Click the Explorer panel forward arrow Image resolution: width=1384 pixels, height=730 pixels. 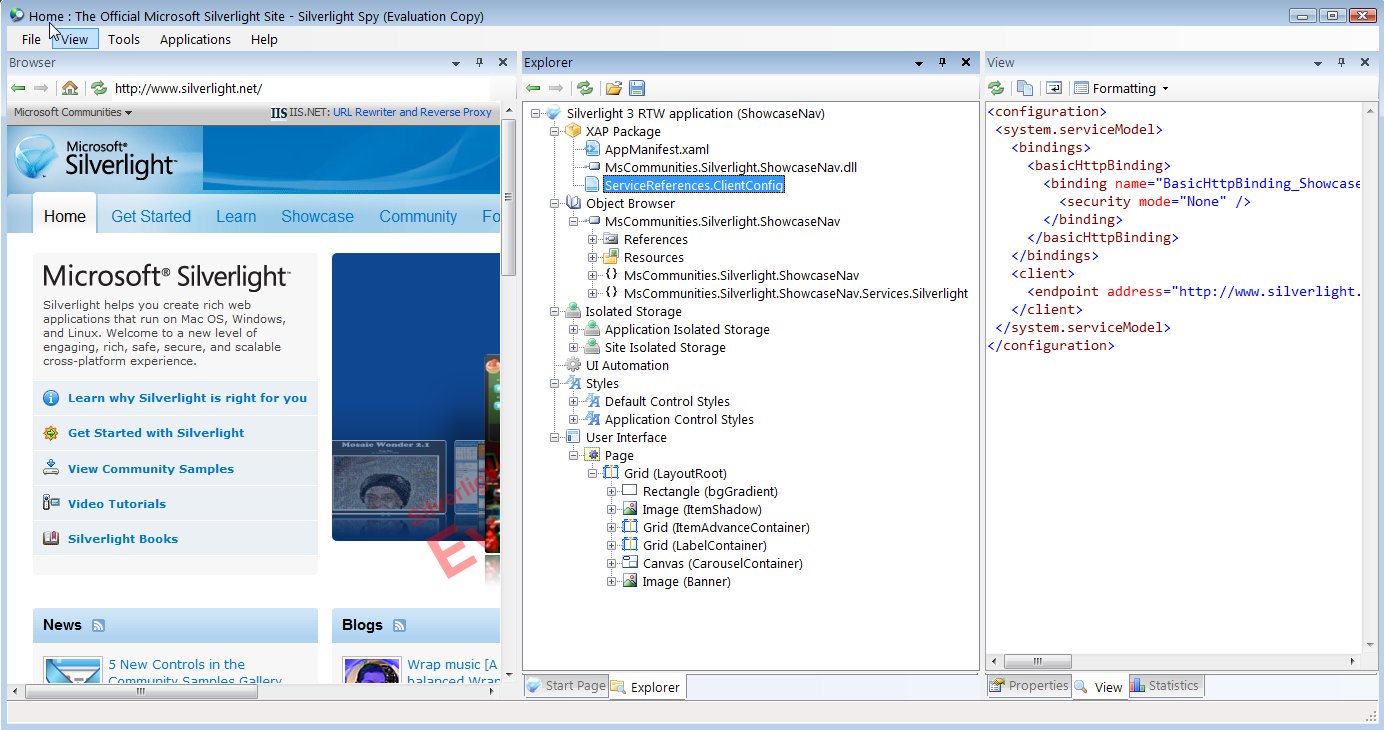[x=557, y=88]
